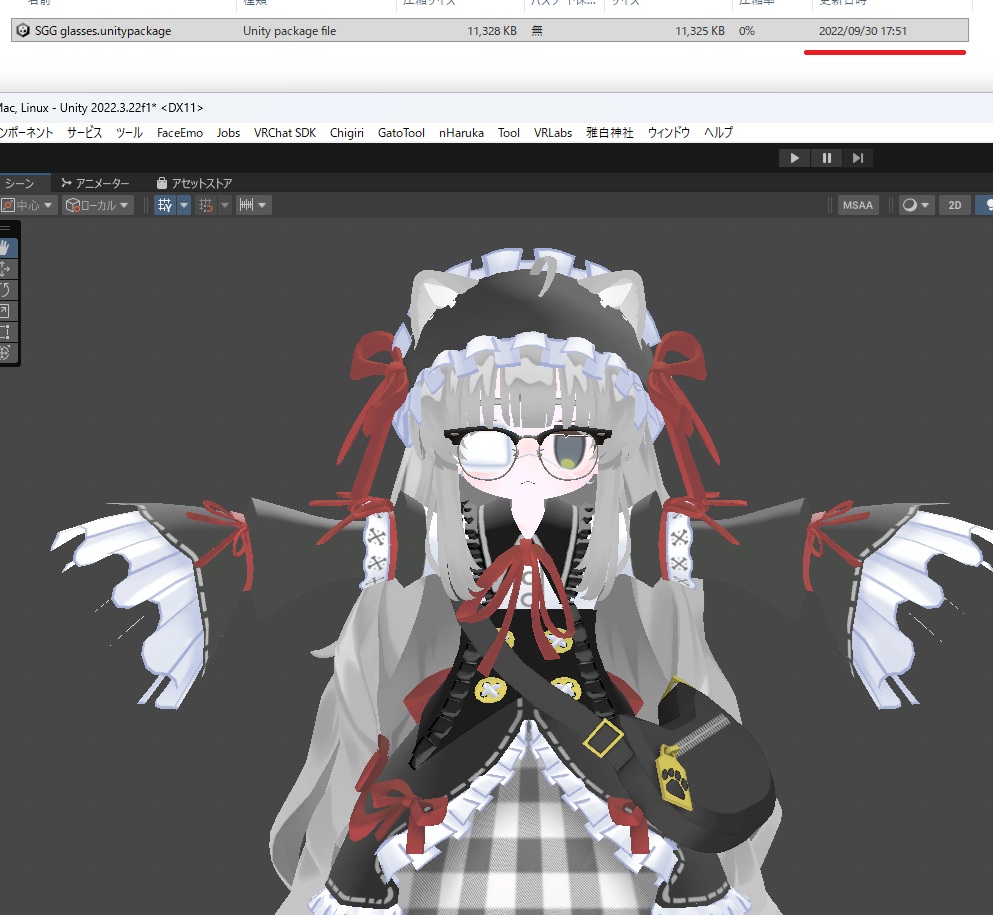Open the draw mode shading dropdown

click(x=915, y=205)
